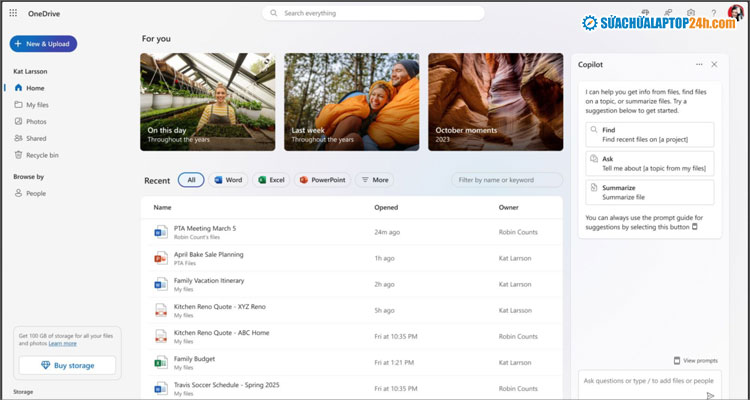Click the Filter by name or keyword field

[507, 180]
